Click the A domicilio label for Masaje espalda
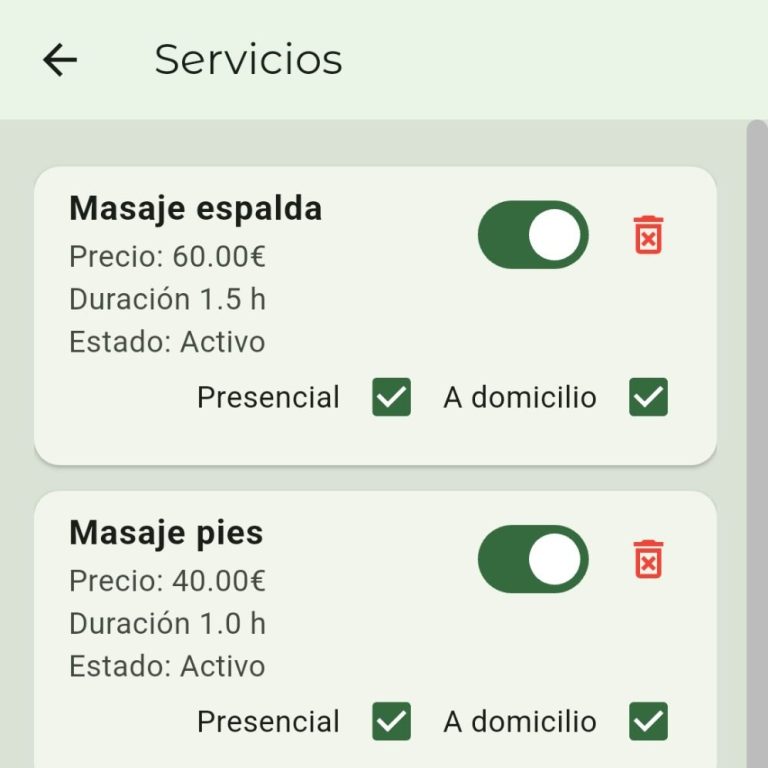 [519, 398]
